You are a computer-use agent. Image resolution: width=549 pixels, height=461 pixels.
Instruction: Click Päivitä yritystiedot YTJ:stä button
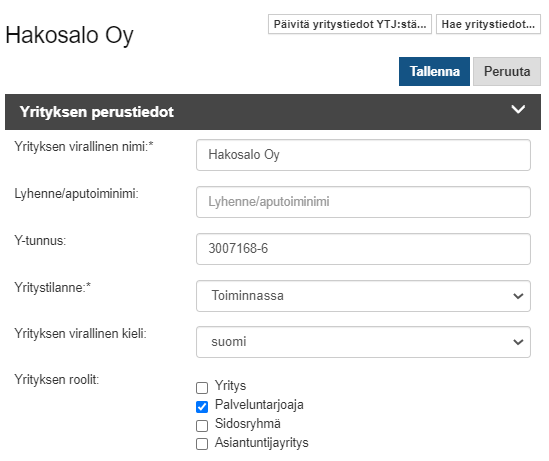coord(350,24)
